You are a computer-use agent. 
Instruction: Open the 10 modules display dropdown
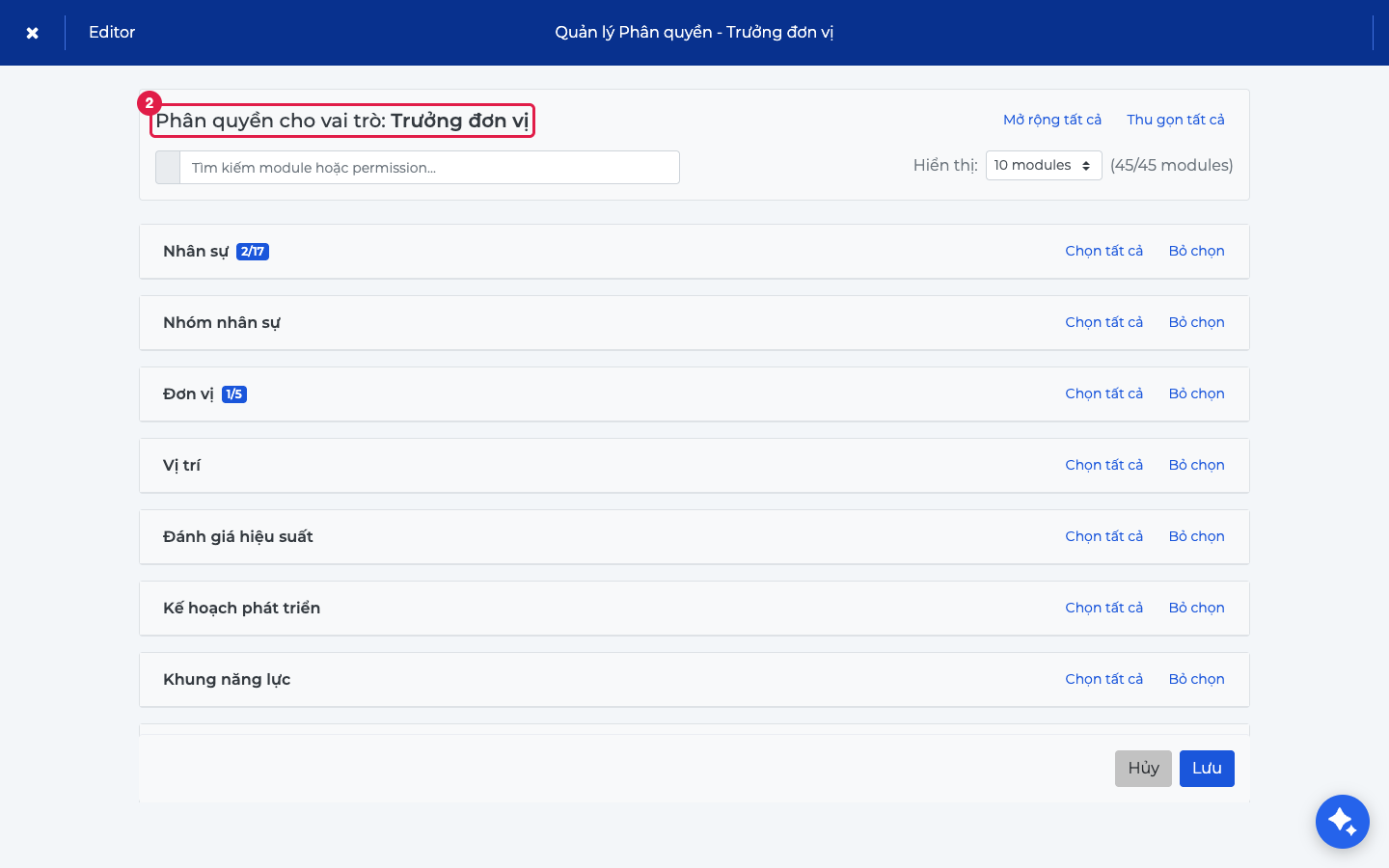point(1044,165)
